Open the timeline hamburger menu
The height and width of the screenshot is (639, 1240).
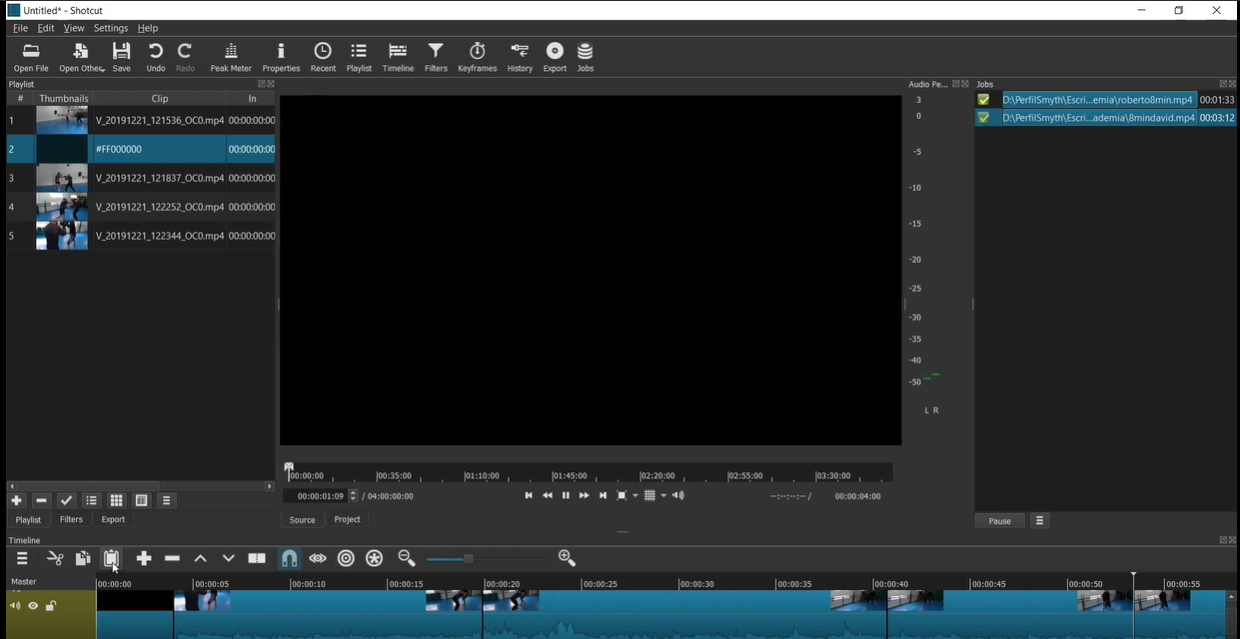(22, 558)
